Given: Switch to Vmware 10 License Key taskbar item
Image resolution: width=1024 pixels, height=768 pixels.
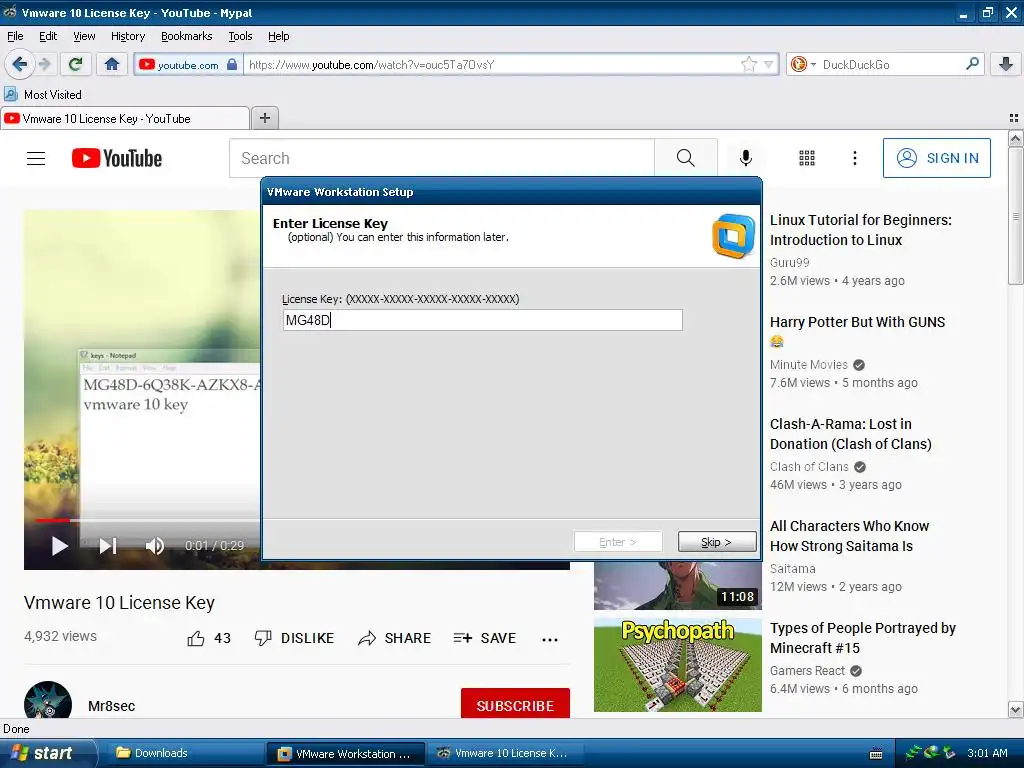Looking at the screenshot, I should (x=504, y=753).
